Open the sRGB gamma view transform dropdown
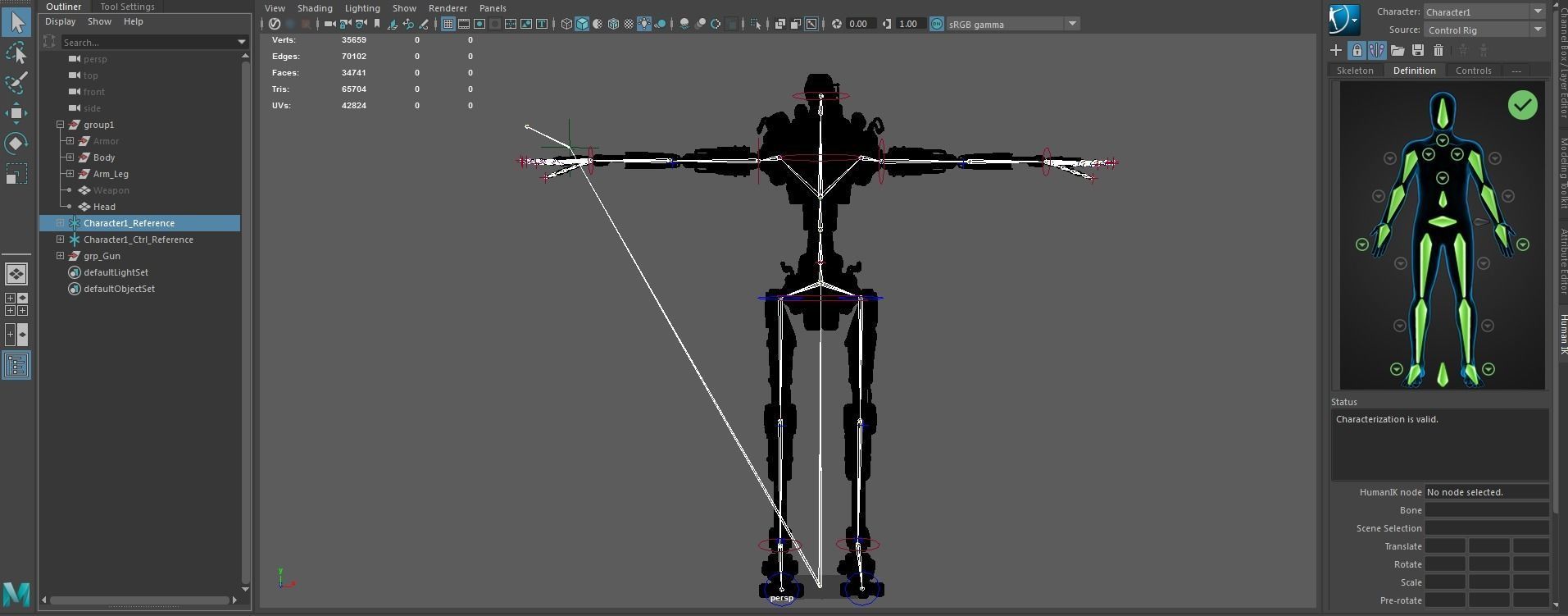This screenshot has width=1568, height=616. click(1012, 24)
